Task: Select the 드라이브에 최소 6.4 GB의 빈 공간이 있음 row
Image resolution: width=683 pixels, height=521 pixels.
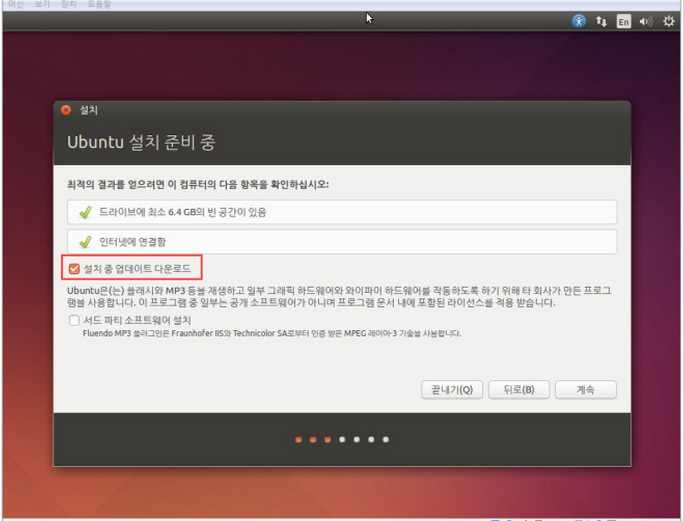Action: pos(342,212)
